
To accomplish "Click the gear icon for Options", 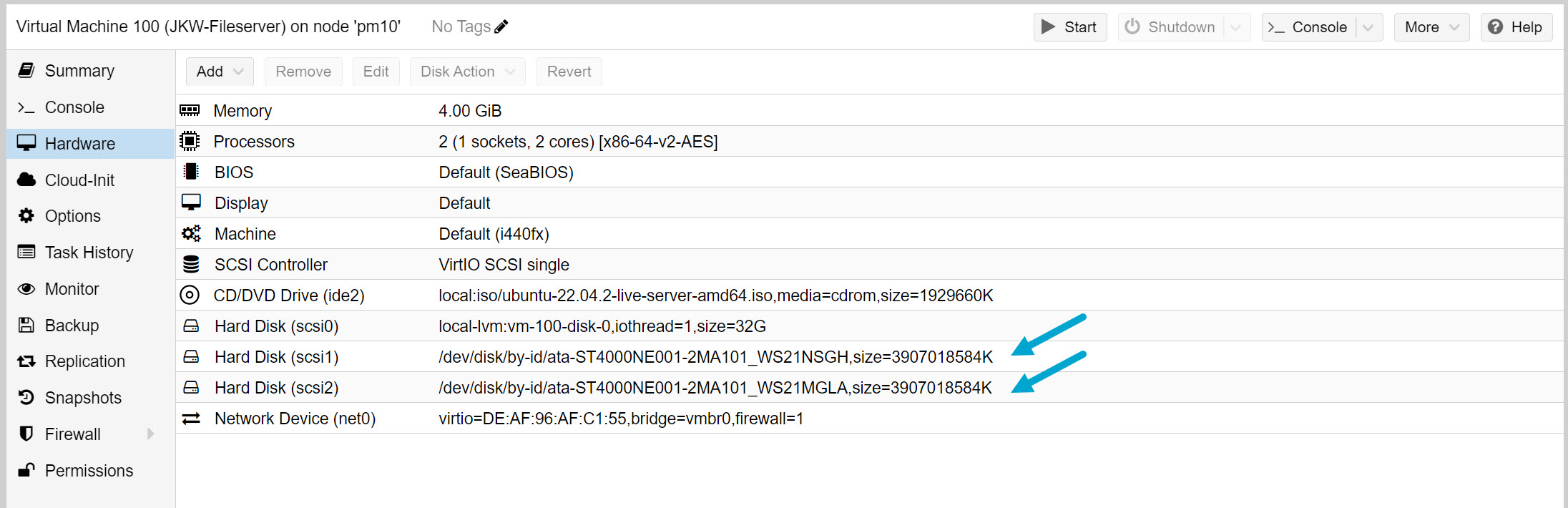I will [x=26, y=215].
